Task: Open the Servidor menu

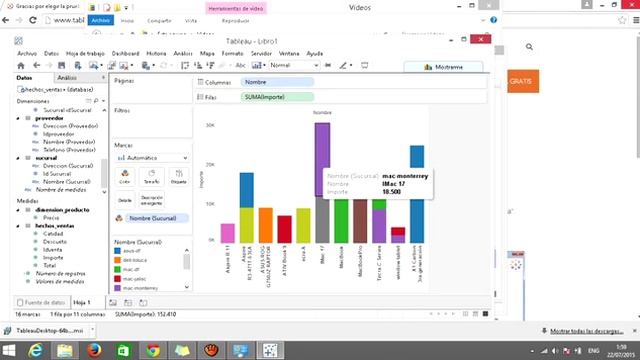Action: [x=261, y=53]
